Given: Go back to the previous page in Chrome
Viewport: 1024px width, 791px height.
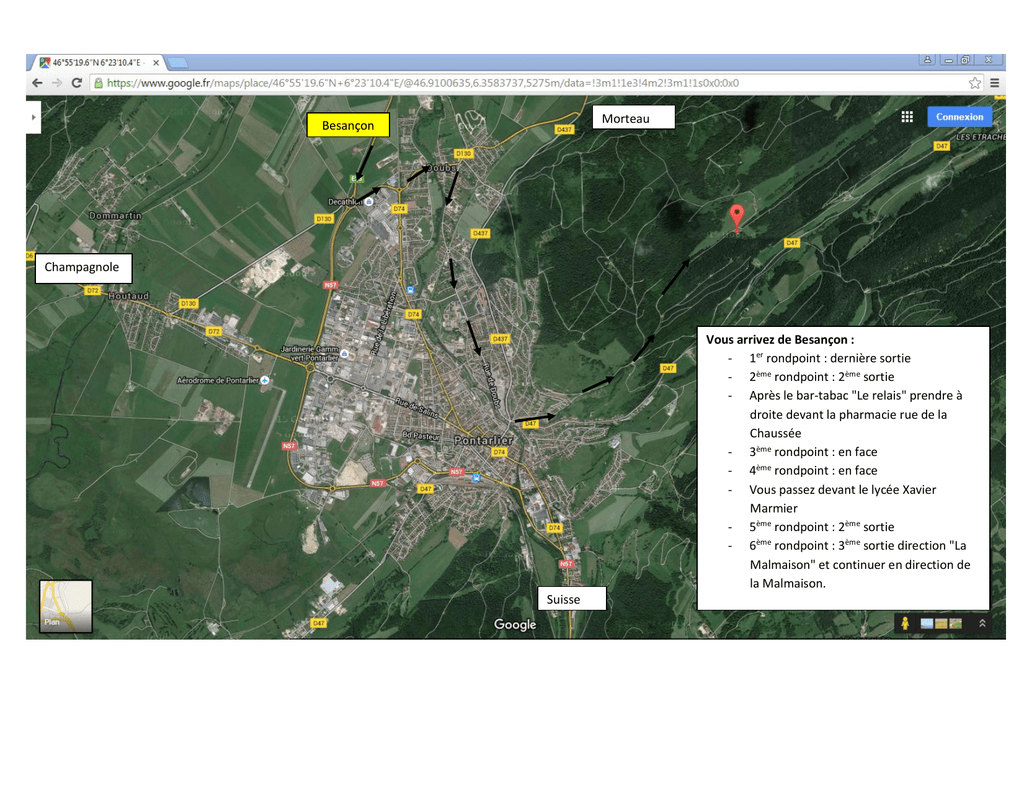Looking at the screenshot, I should click(x=37, y=83).
